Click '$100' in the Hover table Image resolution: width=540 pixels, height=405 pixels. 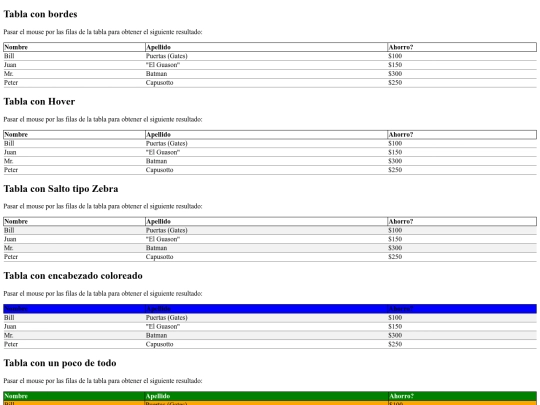395,144
